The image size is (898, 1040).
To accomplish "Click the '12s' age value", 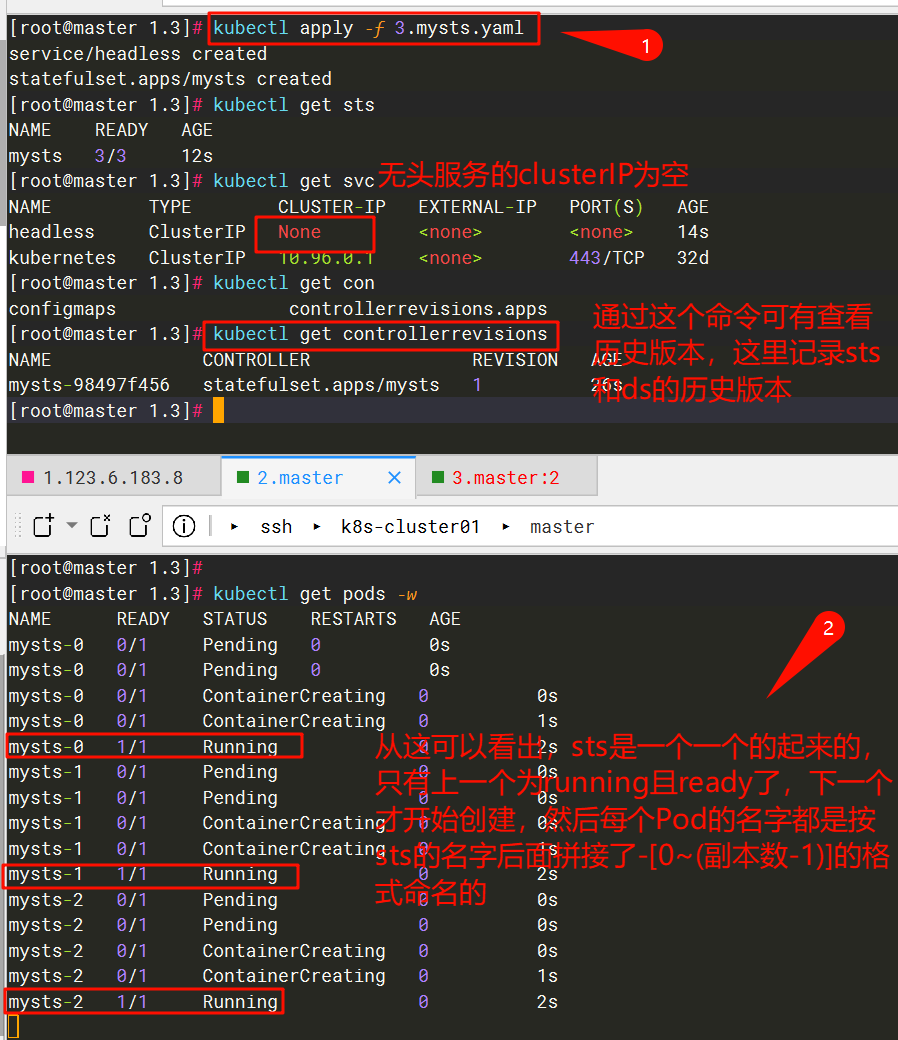I will 197,156.
